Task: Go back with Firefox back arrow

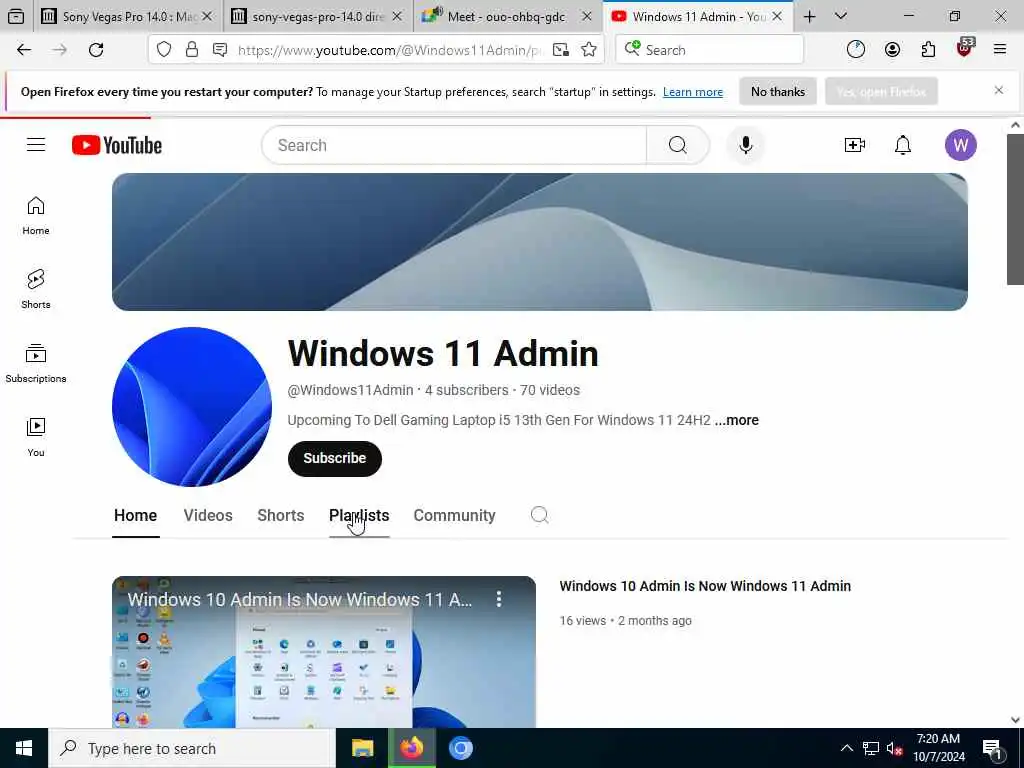Action: 24,50
